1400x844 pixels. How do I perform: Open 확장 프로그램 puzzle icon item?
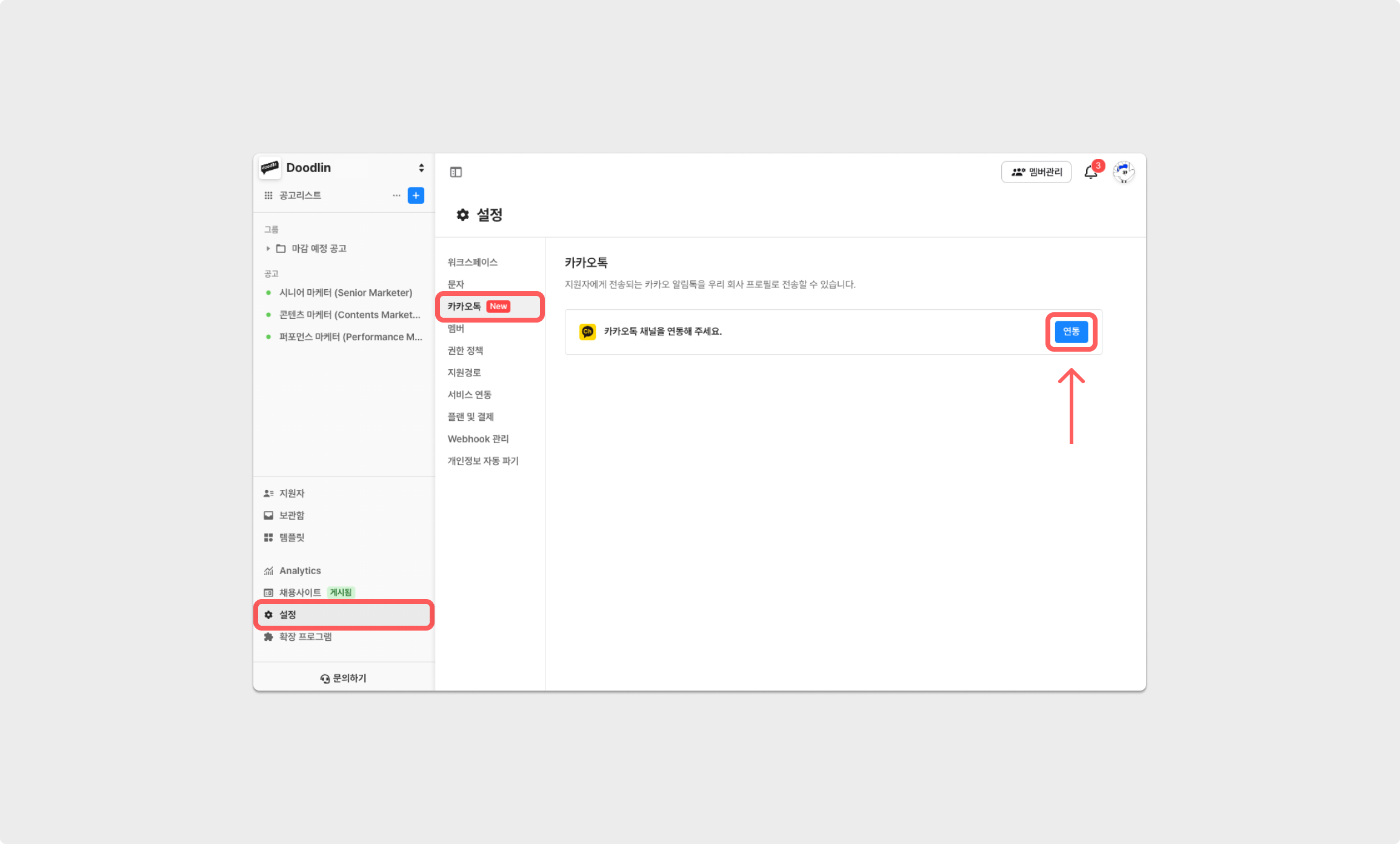point(305,637)
